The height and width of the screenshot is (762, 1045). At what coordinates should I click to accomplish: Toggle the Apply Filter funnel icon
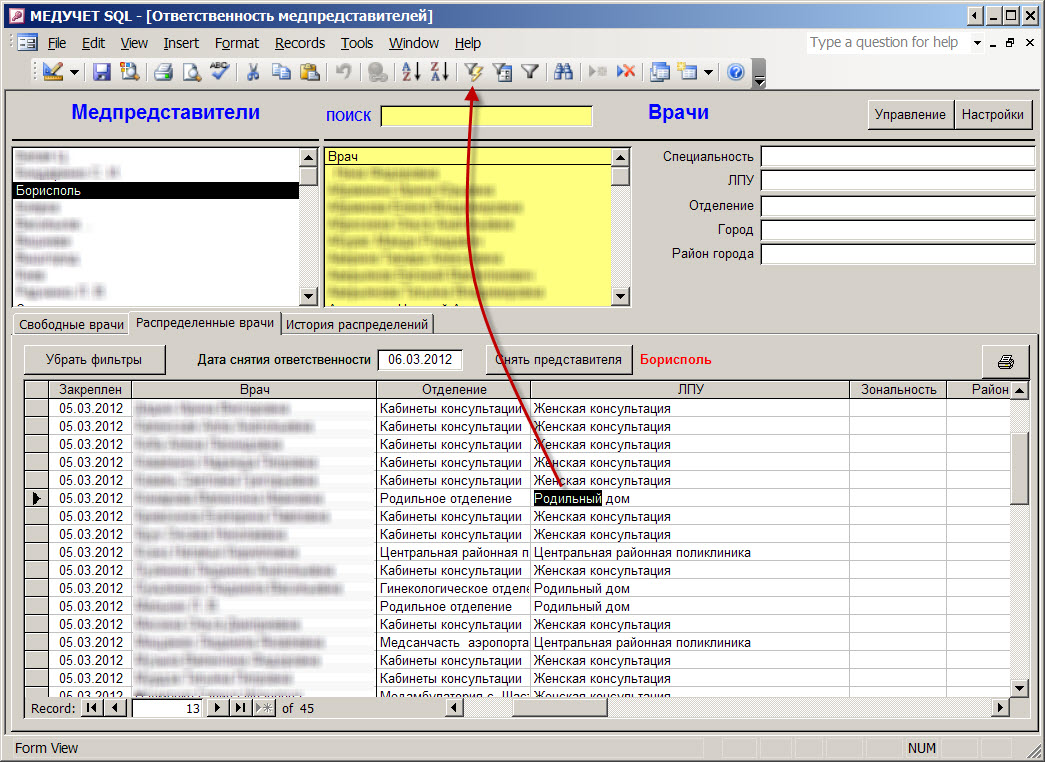coord(530,71)
